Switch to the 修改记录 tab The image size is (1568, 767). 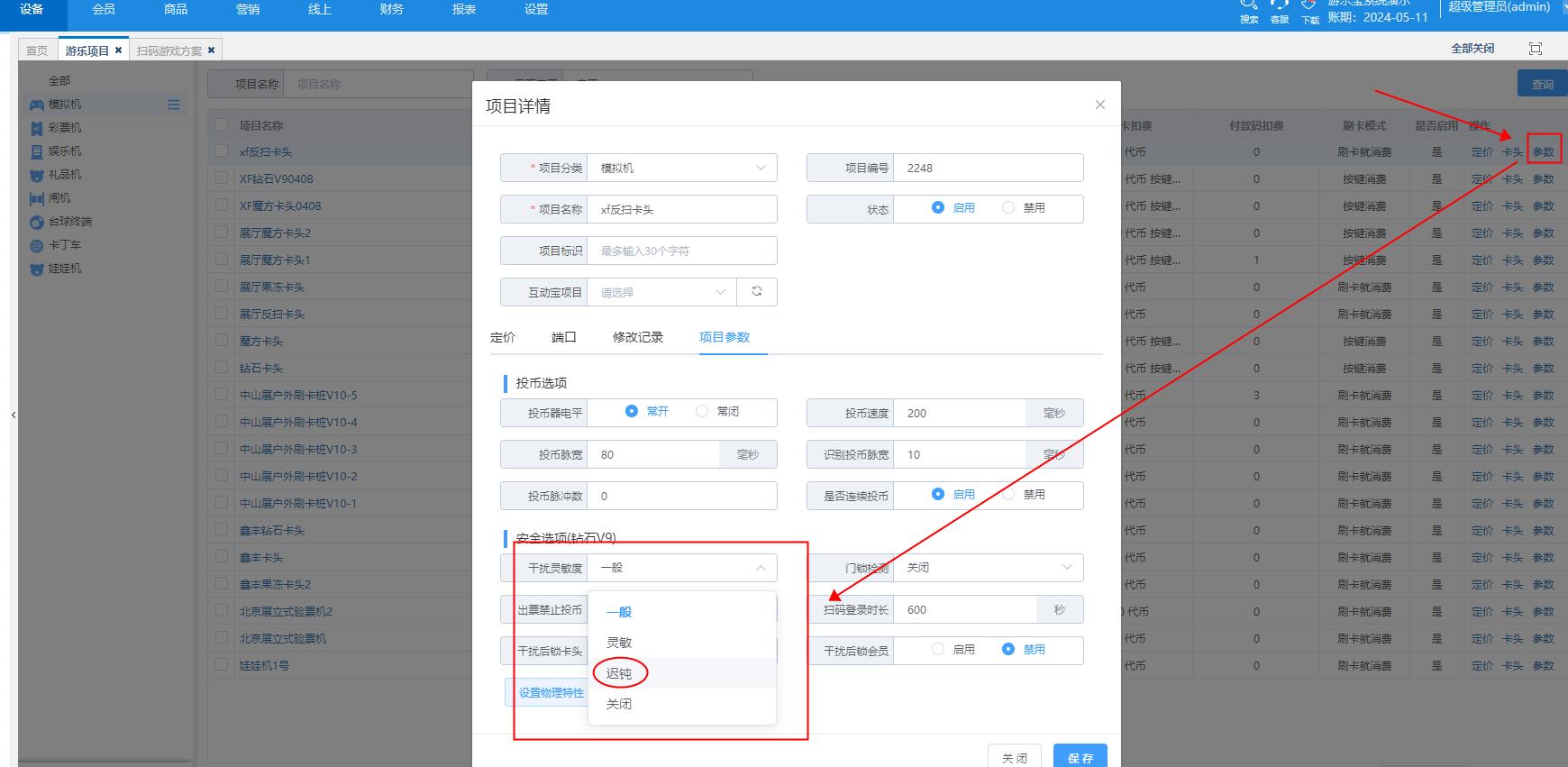coord(638,337)
